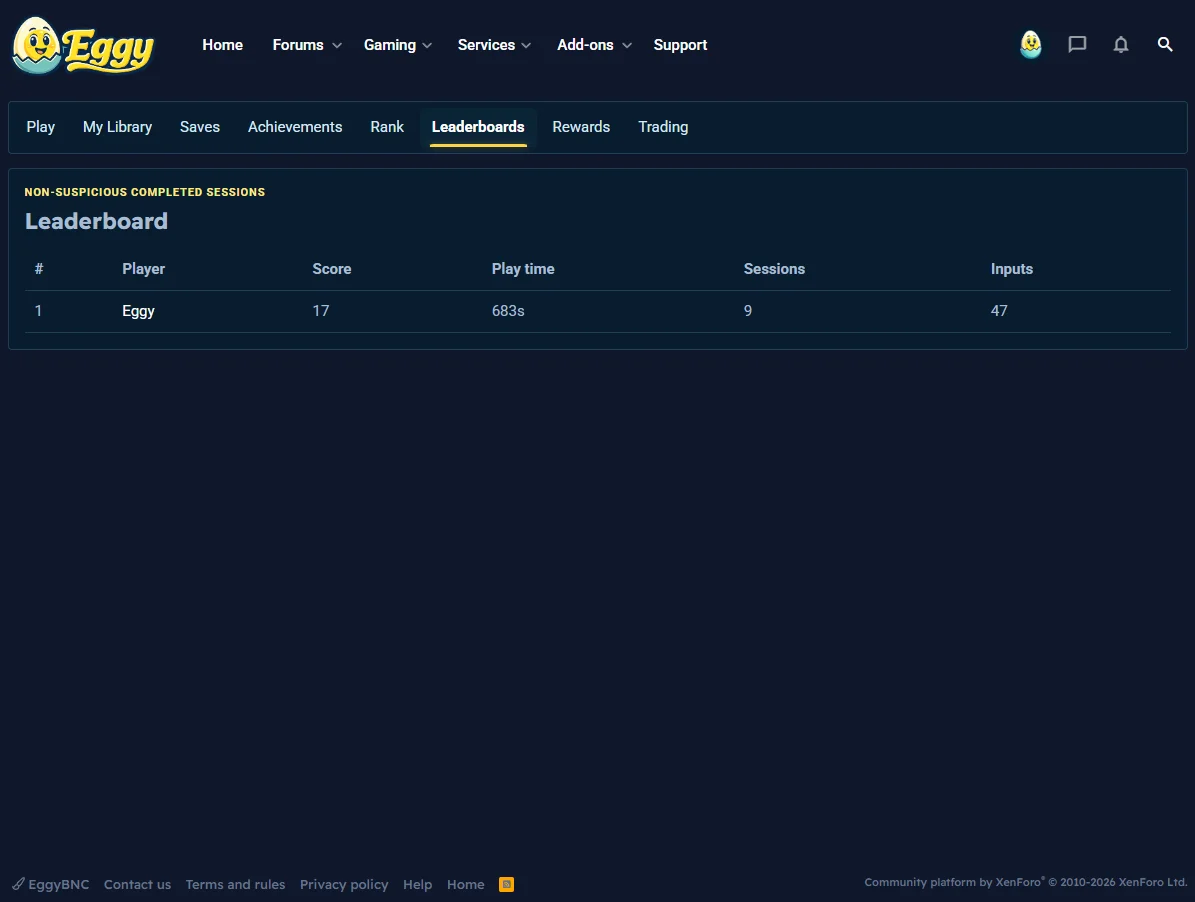Open the Support navigation link
This screenshot has height=902, width=1195.
(x=680, y=45)
